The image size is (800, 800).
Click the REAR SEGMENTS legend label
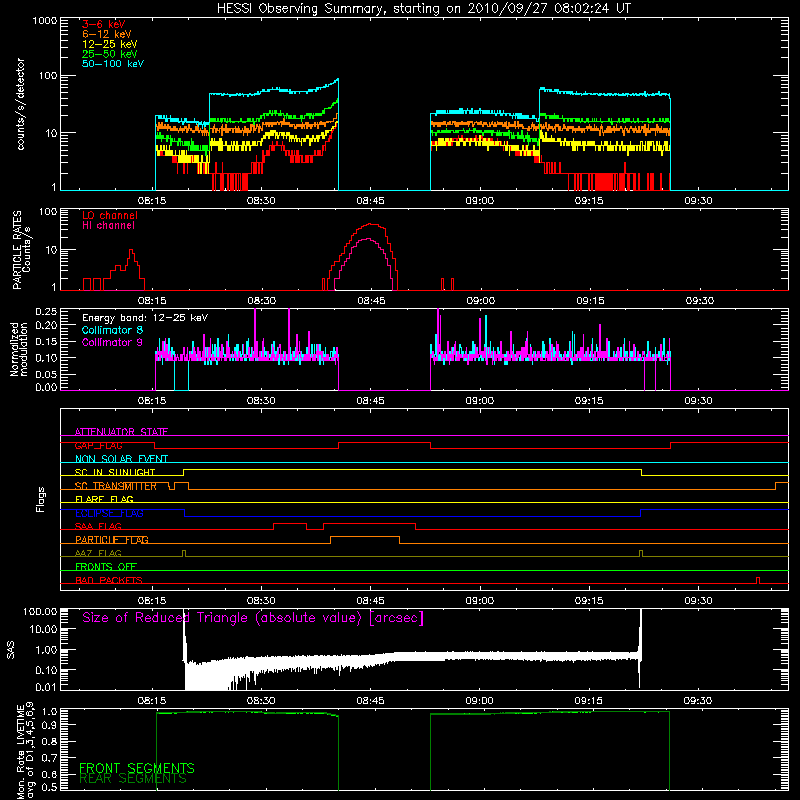tap(133, 779)
